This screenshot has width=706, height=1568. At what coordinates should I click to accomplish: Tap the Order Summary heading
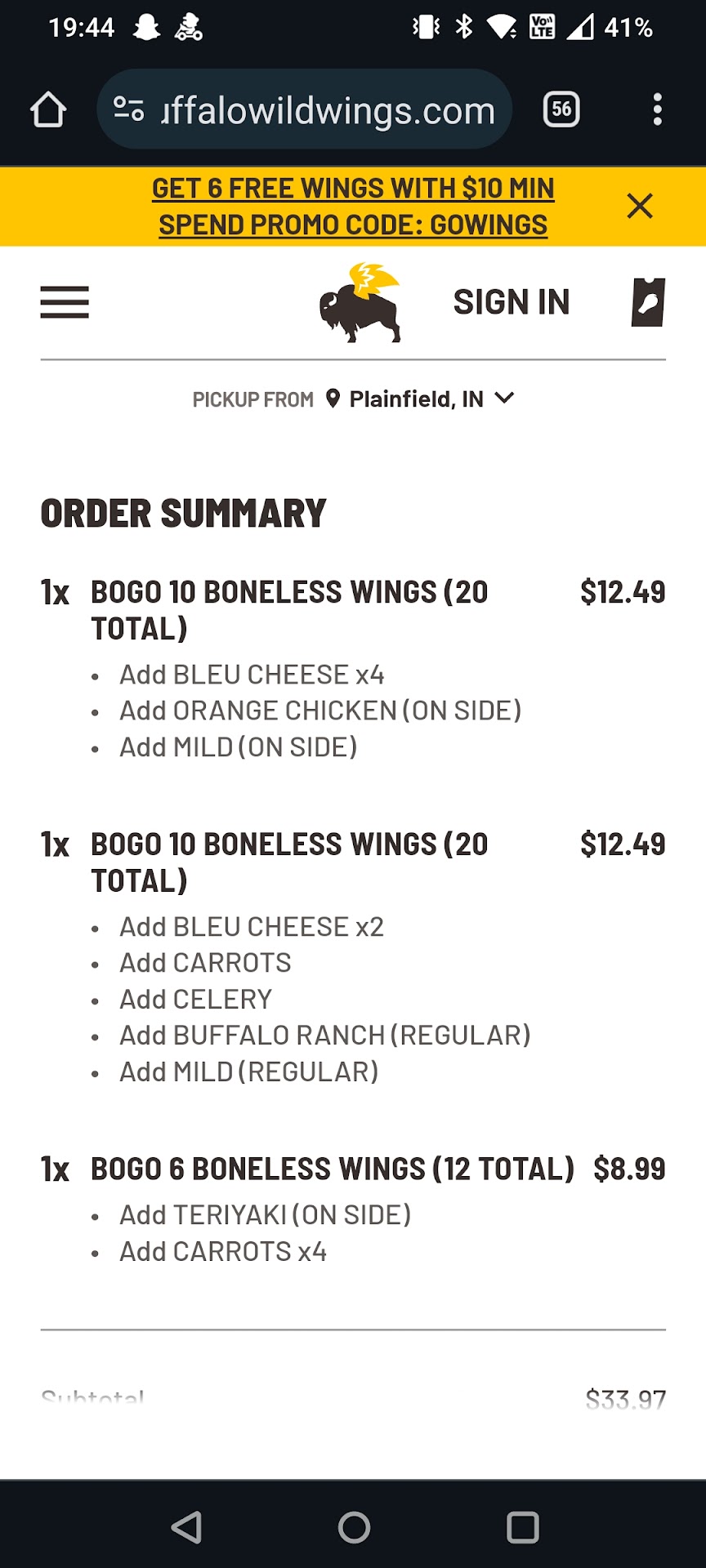[183, 514]
